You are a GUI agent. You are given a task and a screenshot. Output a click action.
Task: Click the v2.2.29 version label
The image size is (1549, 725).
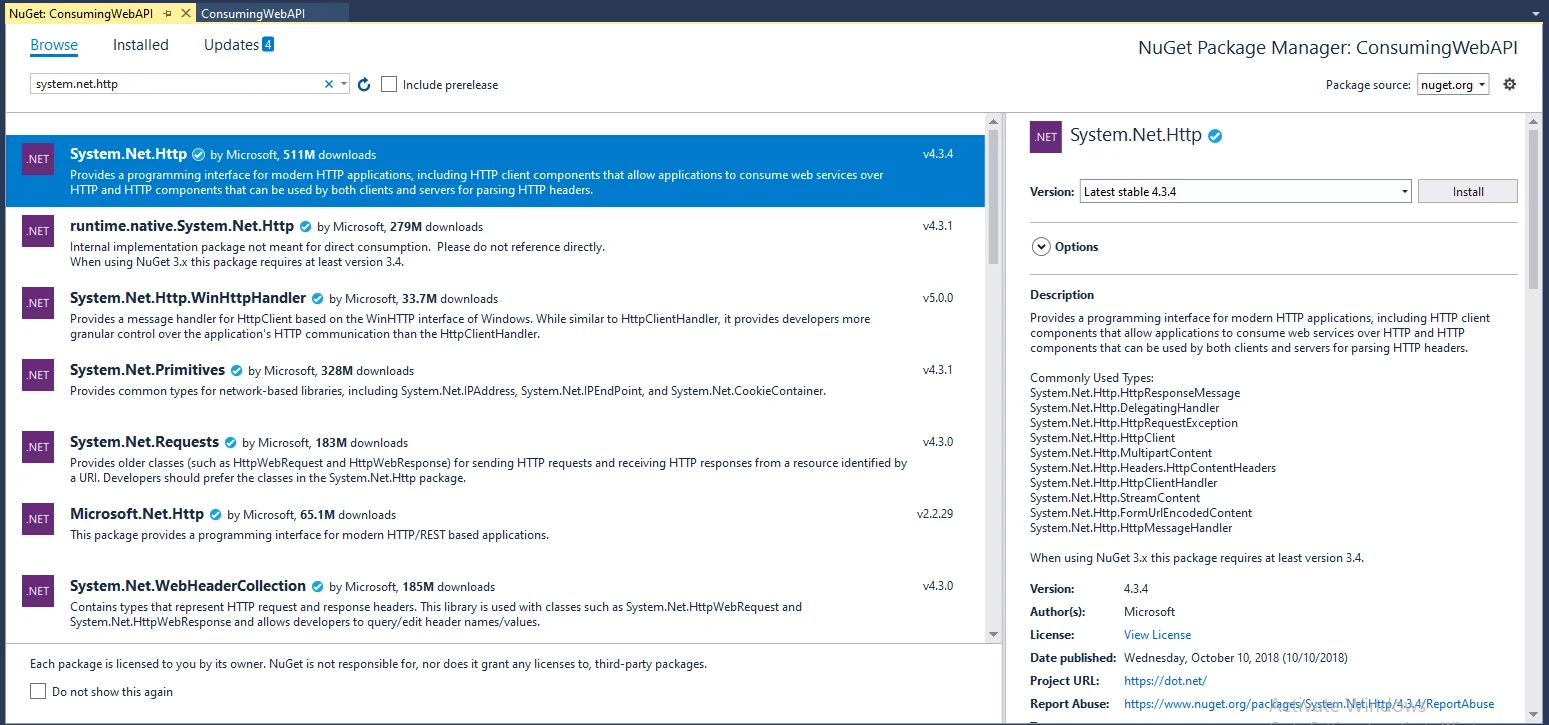(x=935, y=514)
